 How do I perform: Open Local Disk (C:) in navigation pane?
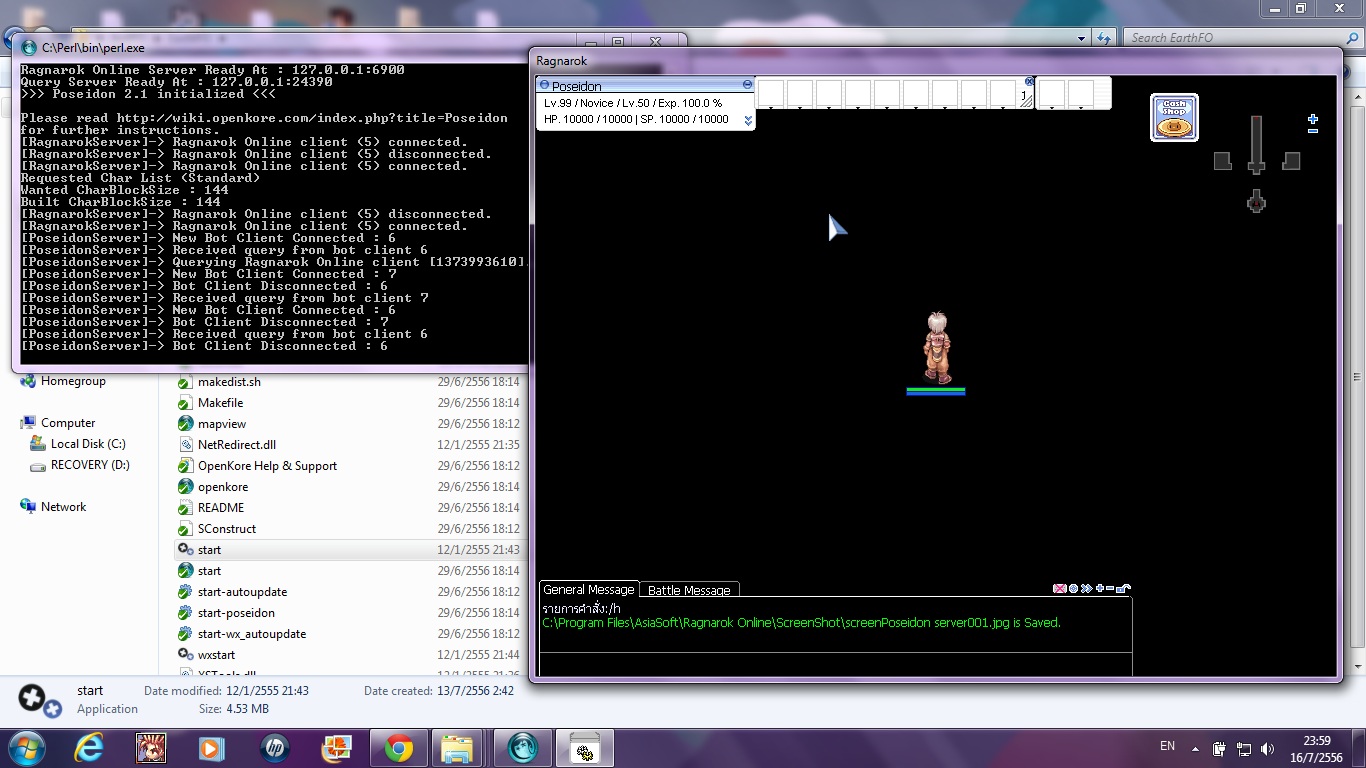[x=88, y=444]
